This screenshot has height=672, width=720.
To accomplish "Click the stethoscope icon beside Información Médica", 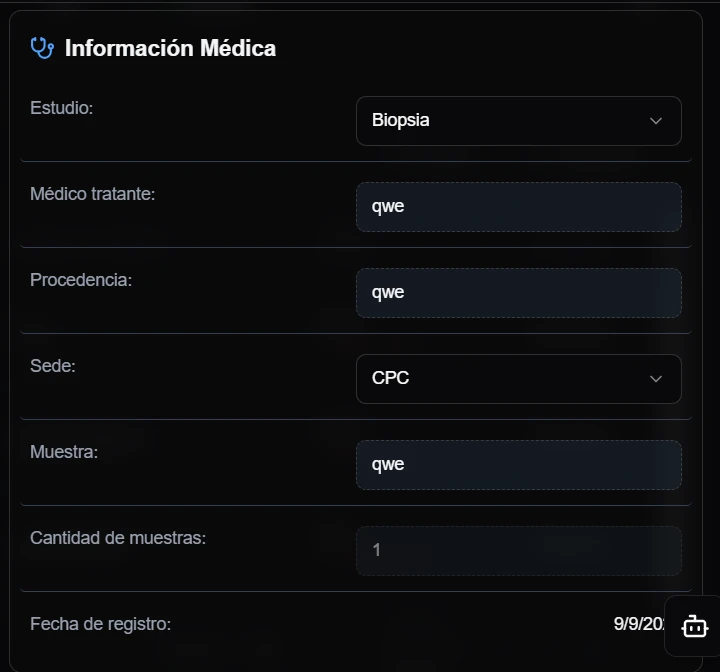I will tap(42, 47).
